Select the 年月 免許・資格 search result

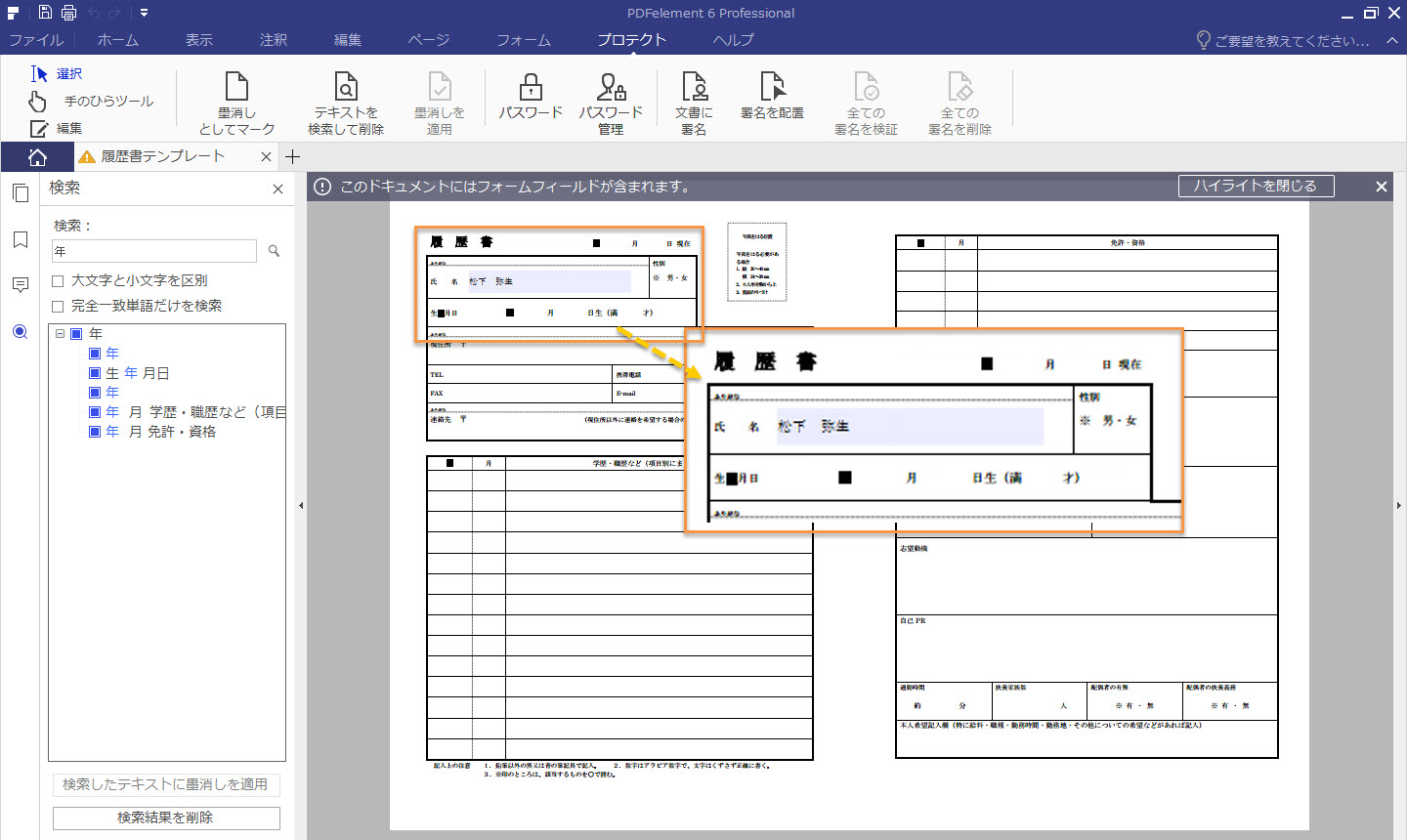(x=161, y=432)
